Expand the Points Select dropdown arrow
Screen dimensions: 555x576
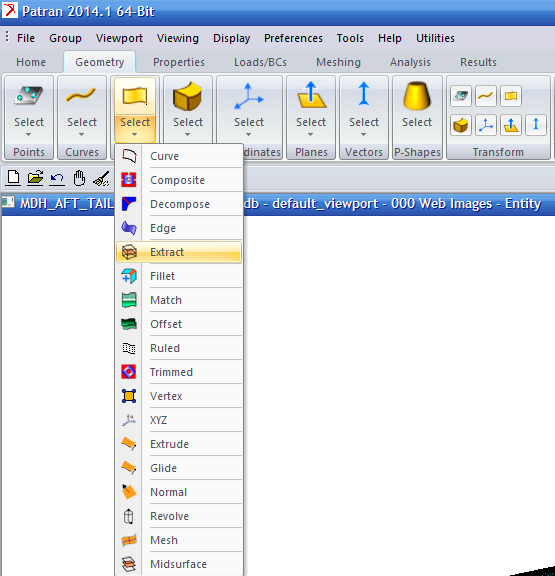[29, 135]
